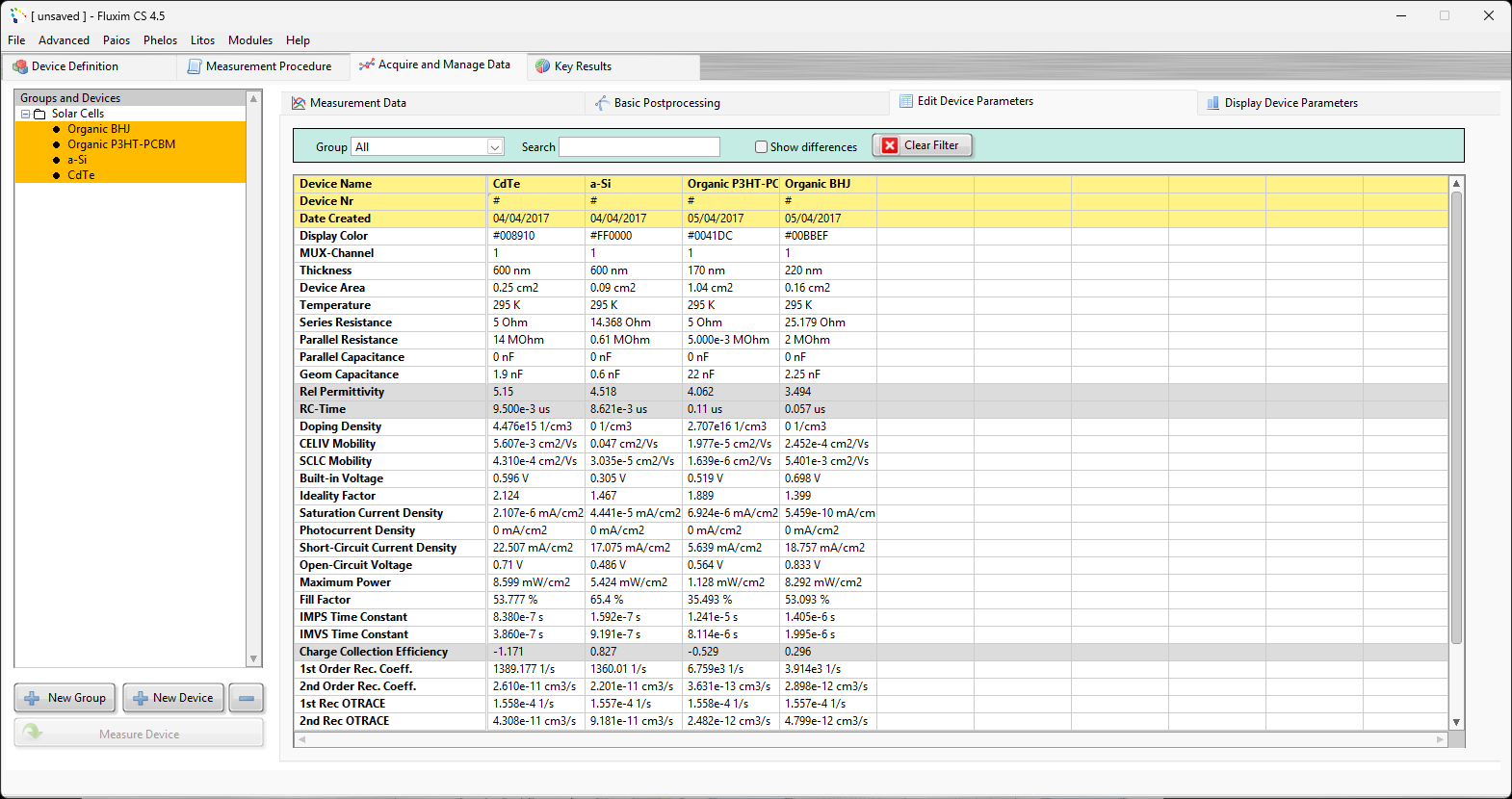The width and height of the screenshot is (1512, 799).
Task: Click the bullet beside Organic BHJ
Action: [57, 129]
